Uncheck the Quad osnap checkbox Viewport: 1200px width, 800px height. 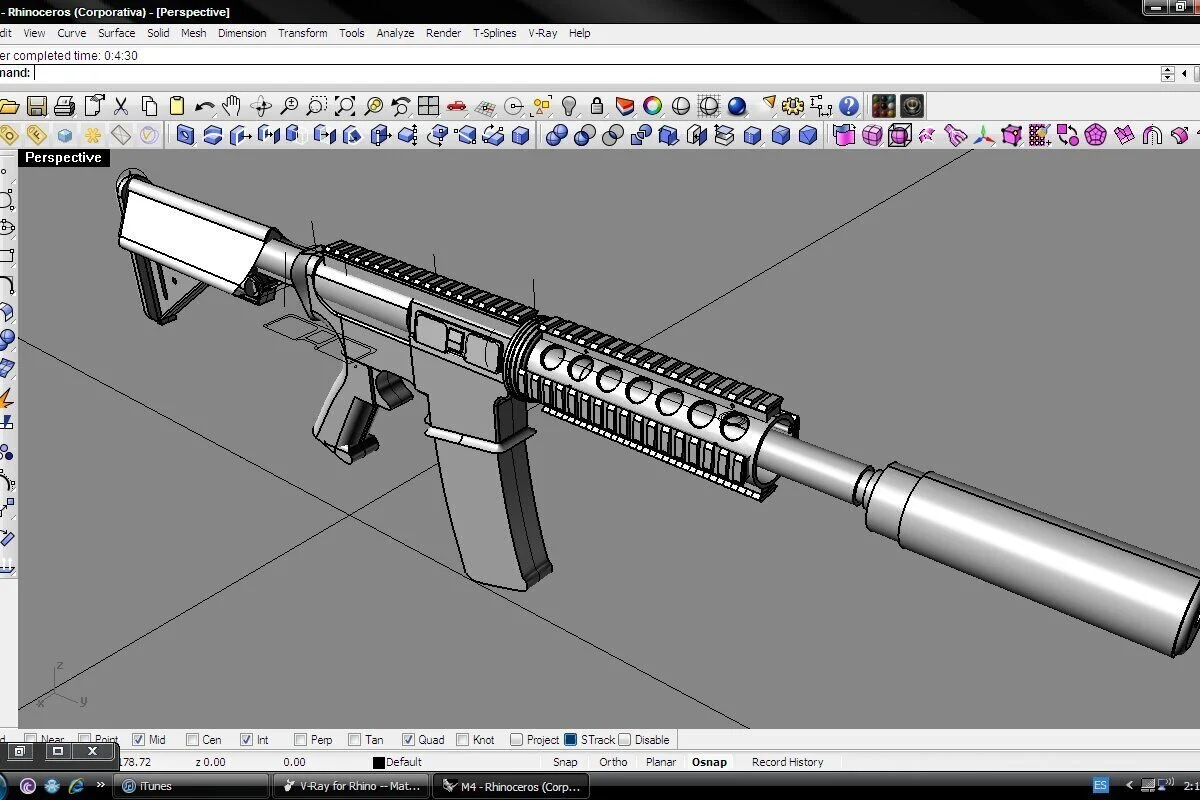[x=408, y=740]
